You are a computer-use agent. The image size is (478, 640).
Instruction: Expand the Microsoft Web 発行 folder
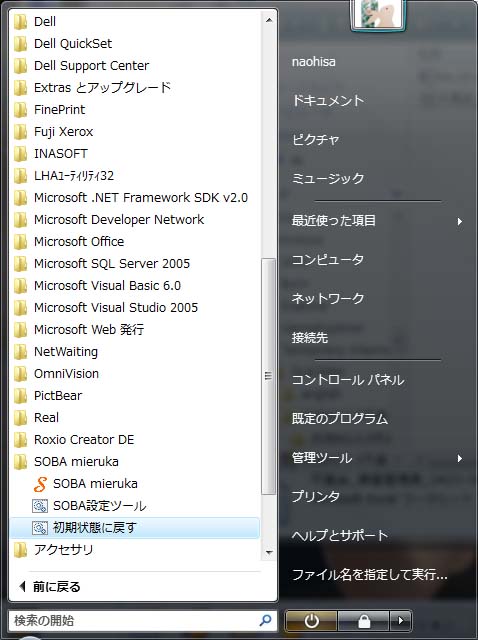(89, 330)
